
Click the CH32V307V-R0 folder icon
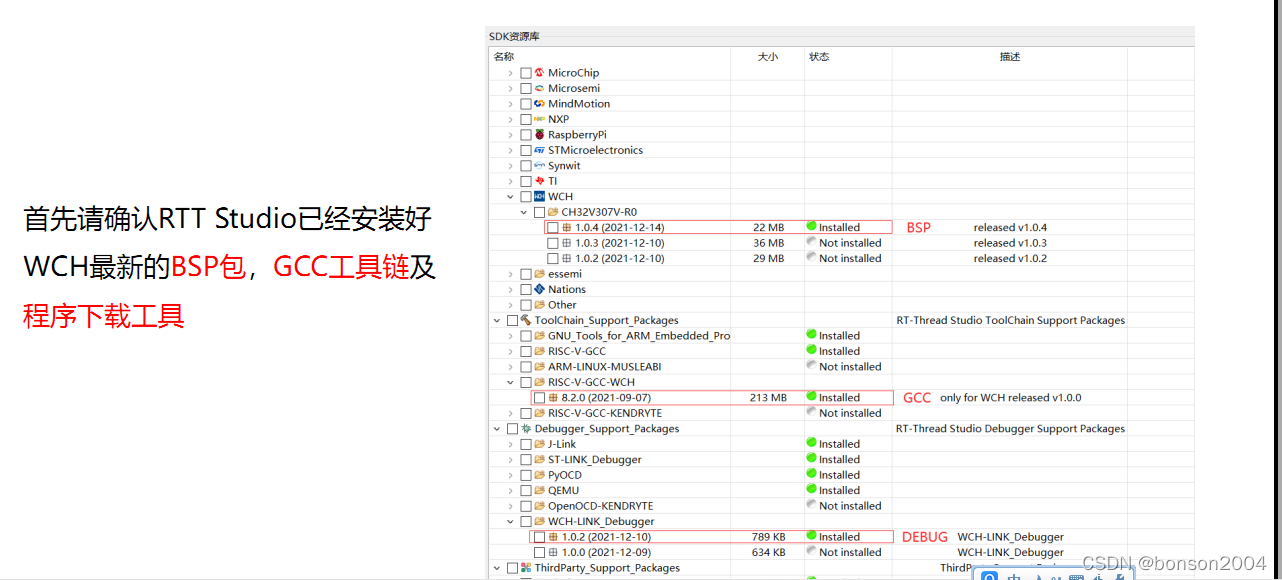(553, 212)
